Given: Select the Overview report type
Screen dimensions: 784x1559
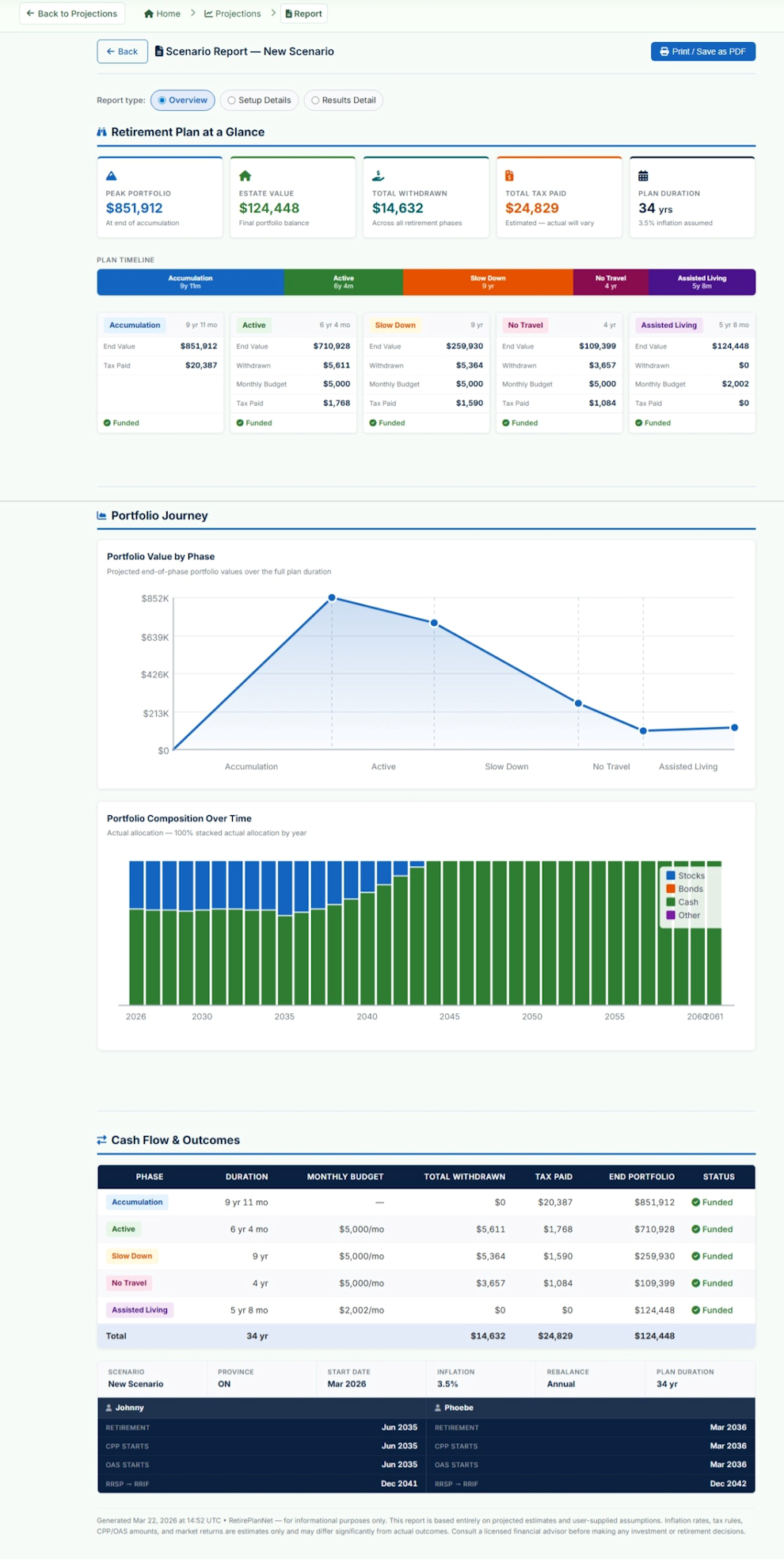Looking at the screenshot, I should [x=183, y=100].
